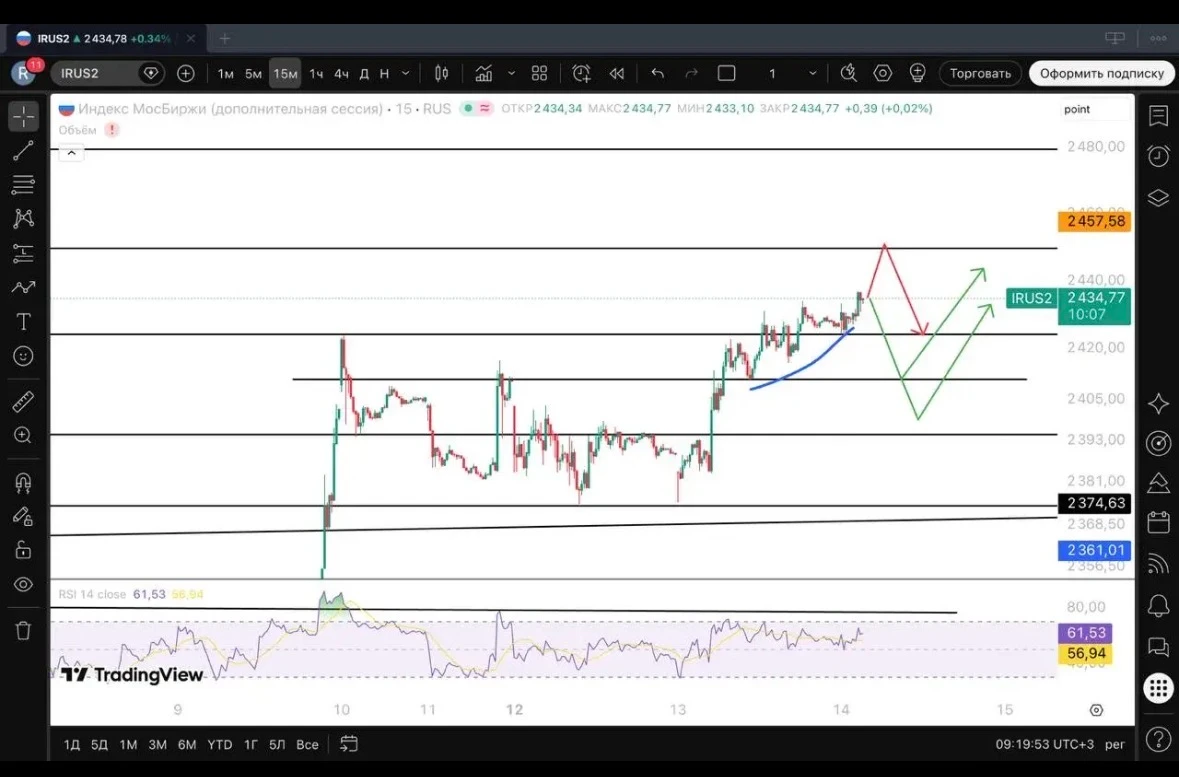Open quick search magnifier icon
The width and height of the screenshot is (1179, 777).
(x=848, y=73)
